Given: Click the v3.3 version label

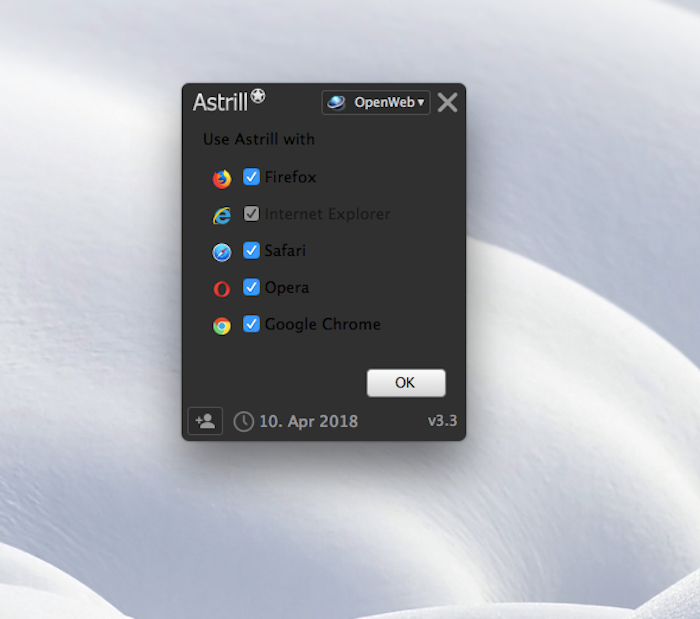Looking at the screenshot, I should 442,421.
